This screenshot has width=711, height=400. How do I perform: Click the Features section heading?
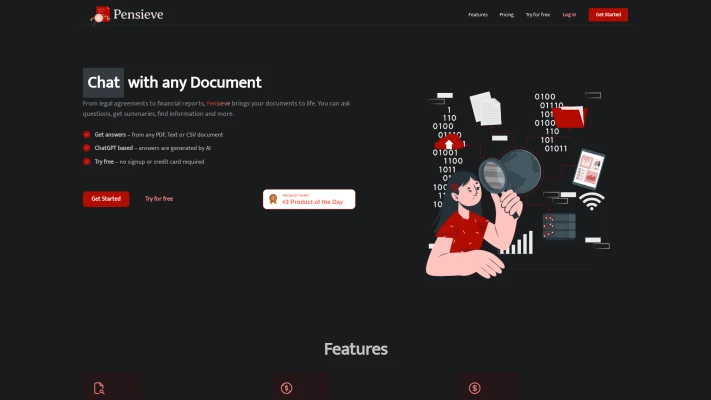(356, 349)
